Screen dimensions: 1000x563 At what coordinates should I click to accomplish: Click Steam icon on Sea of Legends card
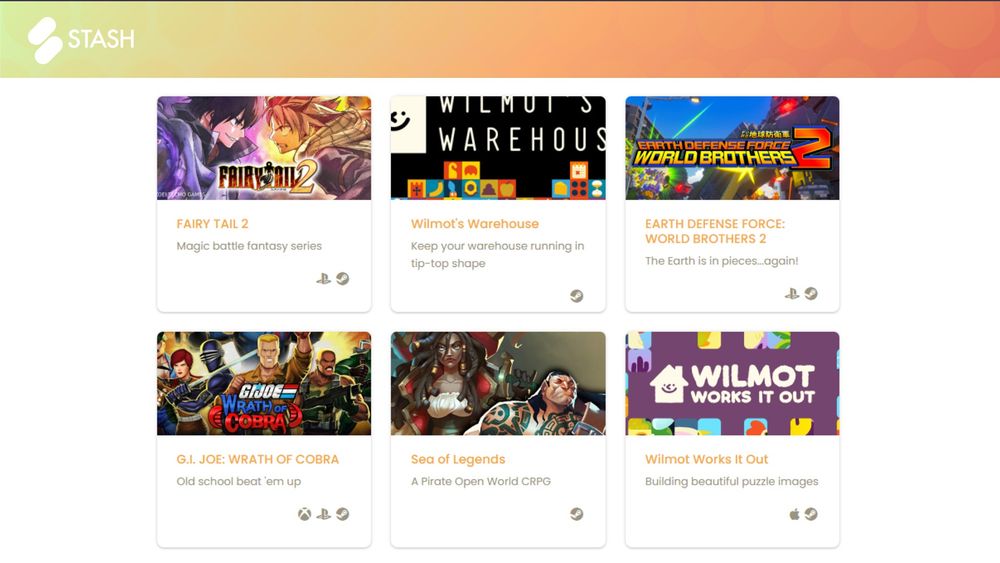(577, 514)
